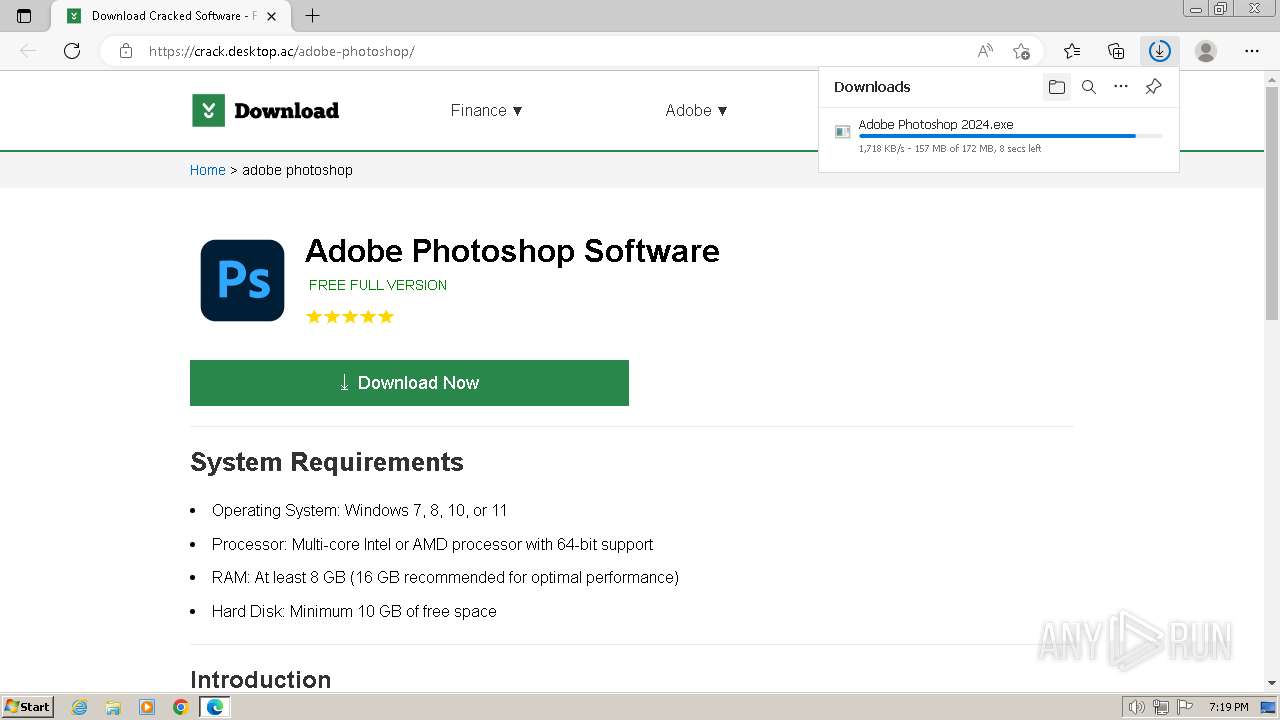Click the Photoshop Ps app icon
Image resolution: width=1280 pixels, height=720 pixels.
pyautogui.click(x=242, y=280)
